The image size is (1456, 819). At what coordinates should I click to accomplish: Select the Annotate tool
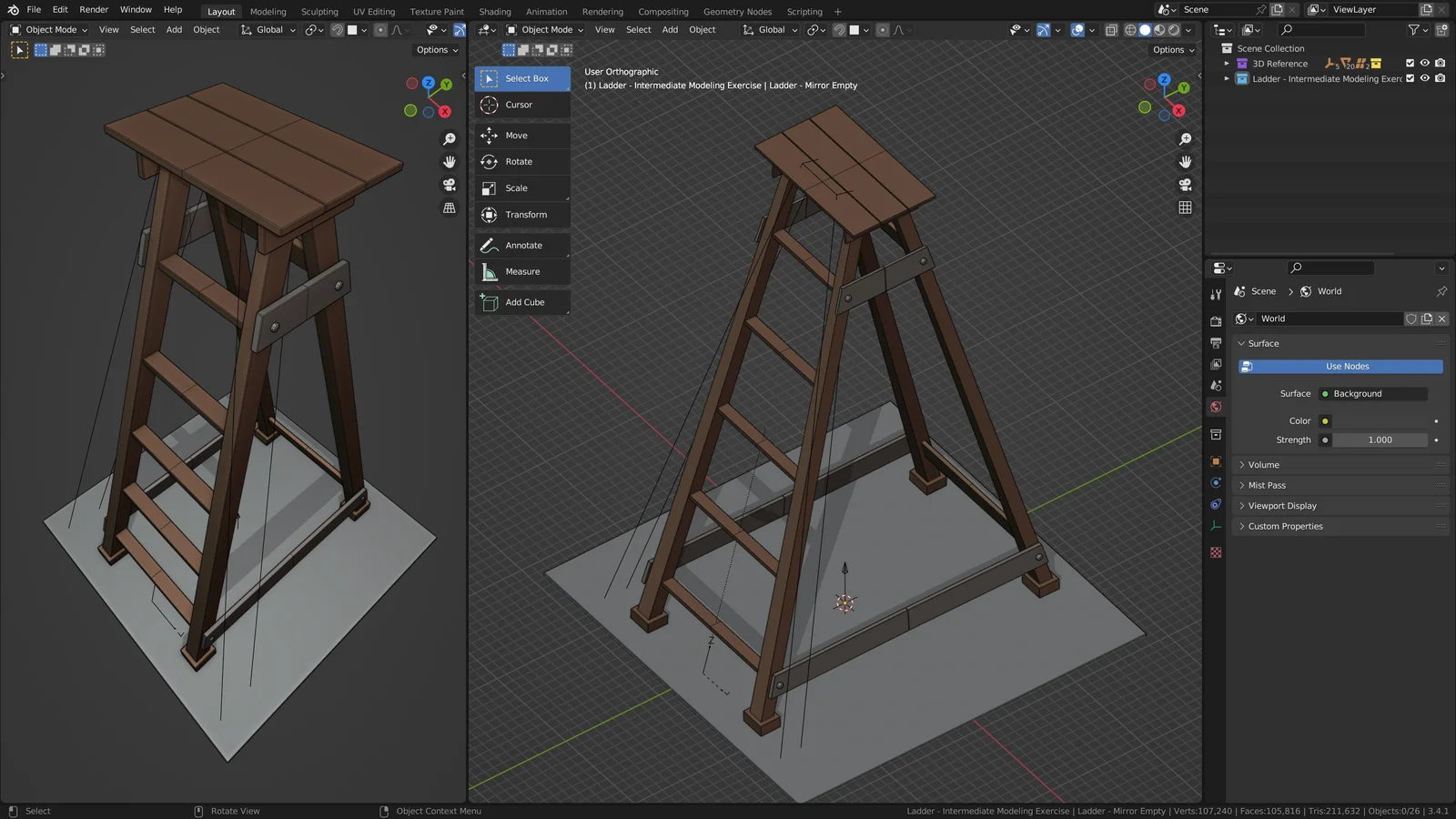coord(521,245)
